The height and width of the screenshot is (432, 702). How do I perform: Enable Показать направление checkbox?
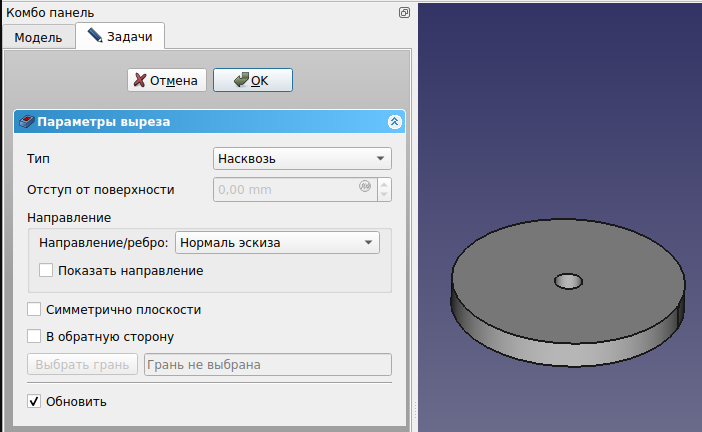pos(46,270)
